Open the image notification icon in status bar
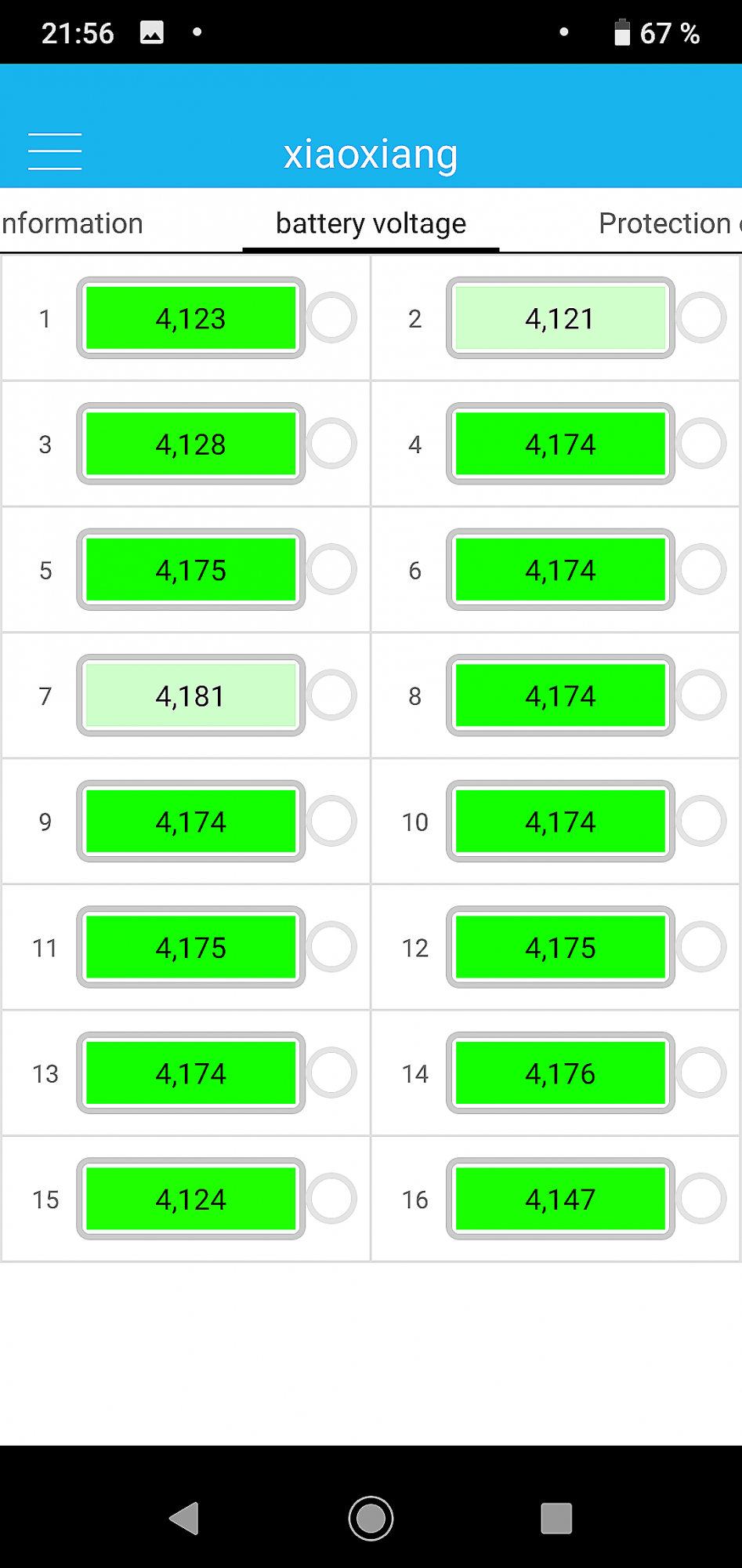 [x=152, y=32]
